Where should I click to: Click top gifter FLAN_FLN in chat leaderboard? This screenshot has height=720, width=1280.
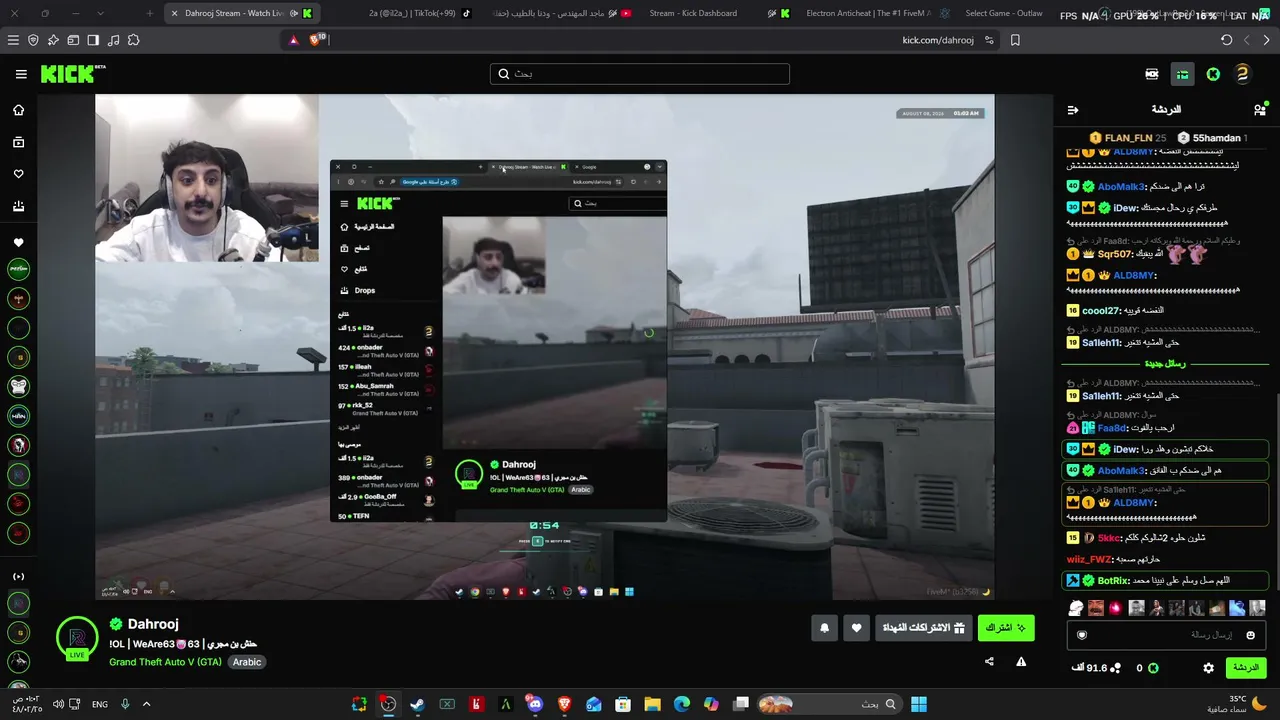1128,138
